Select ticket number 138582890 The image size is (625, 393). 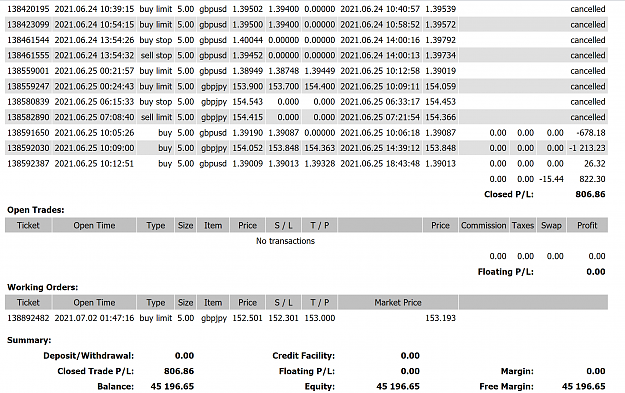coord(28,117)
